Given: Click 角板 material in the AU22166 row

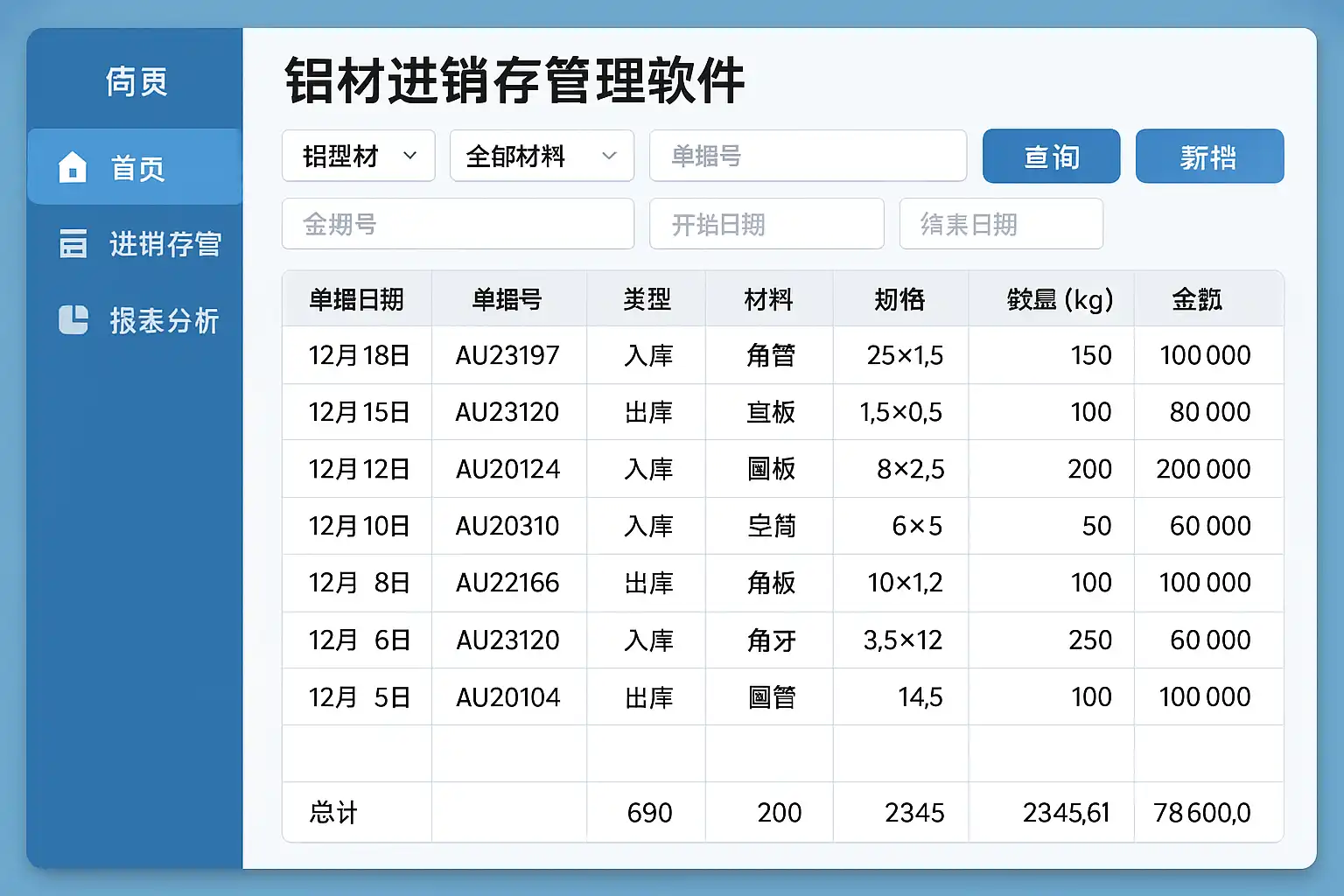Looking at the screenshot, I should click(771, 583).
